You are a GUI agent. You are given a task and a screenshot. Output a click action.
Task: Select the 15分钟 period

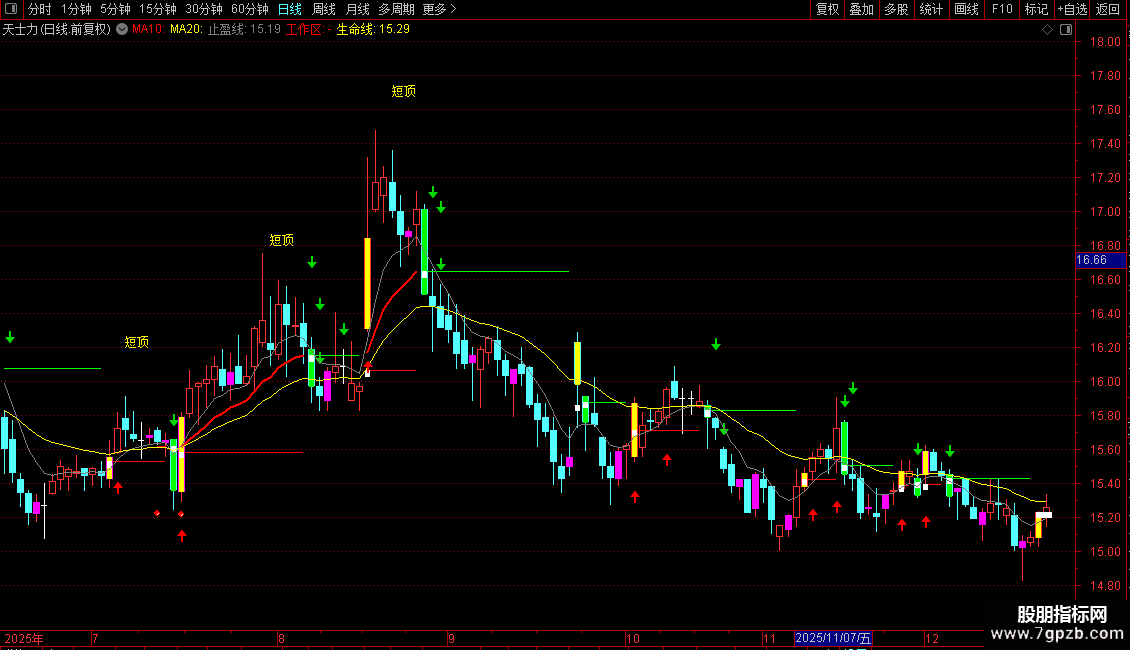click(157, 9)
